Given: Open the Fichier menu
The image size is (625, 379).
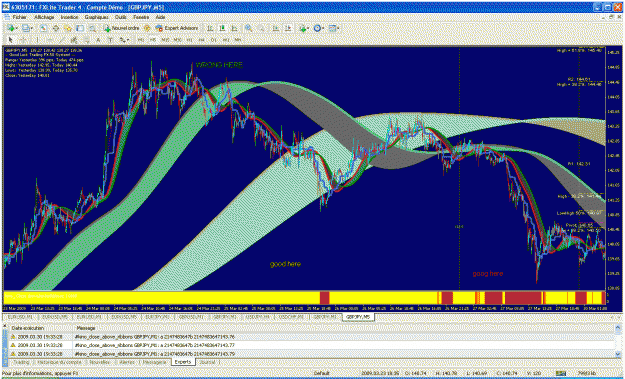Looking at the screenshot, I should (19, 17).
